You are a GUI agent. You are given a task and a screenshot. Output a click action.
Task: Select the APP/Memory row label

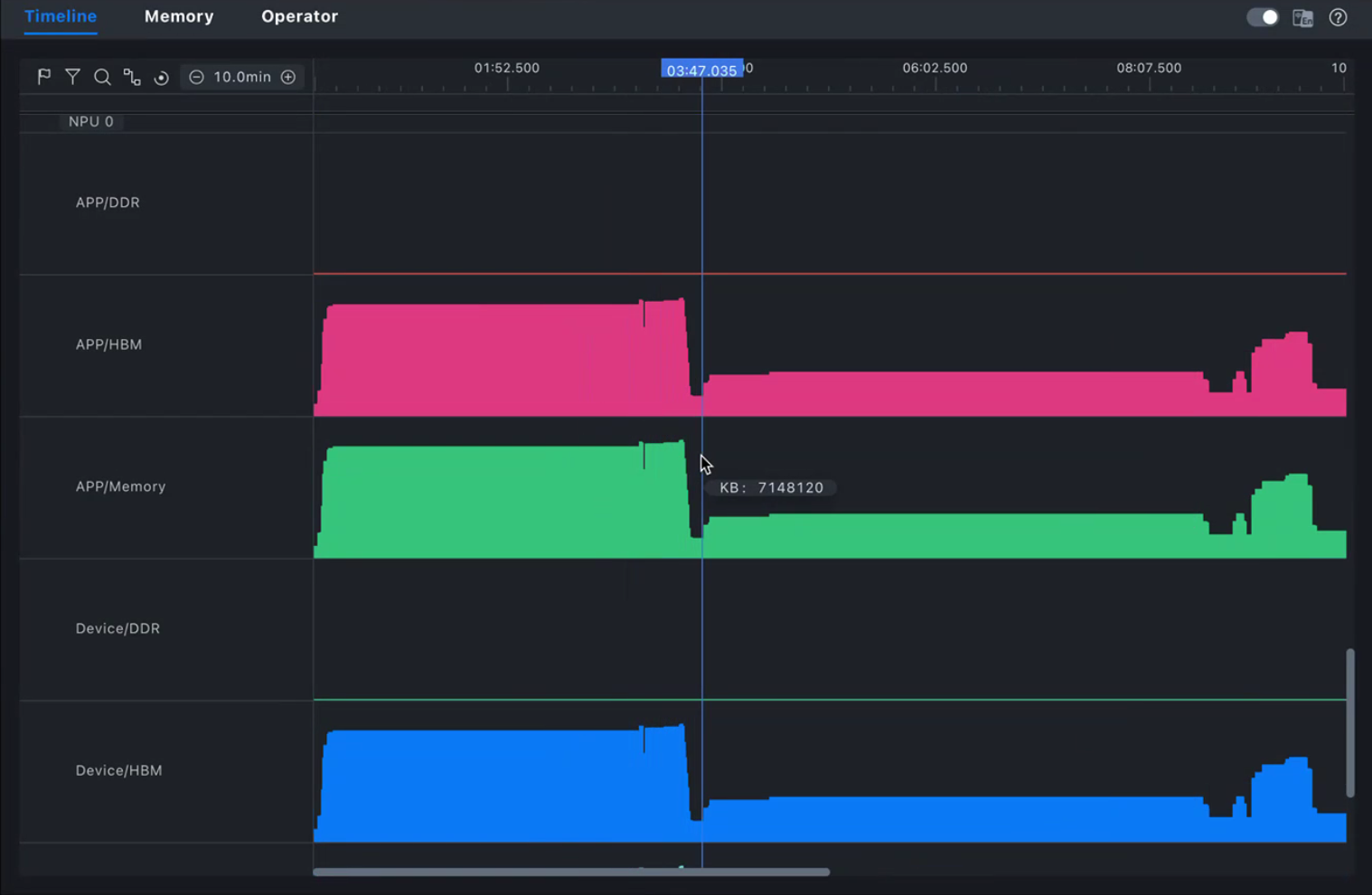[x=120, y=486]
